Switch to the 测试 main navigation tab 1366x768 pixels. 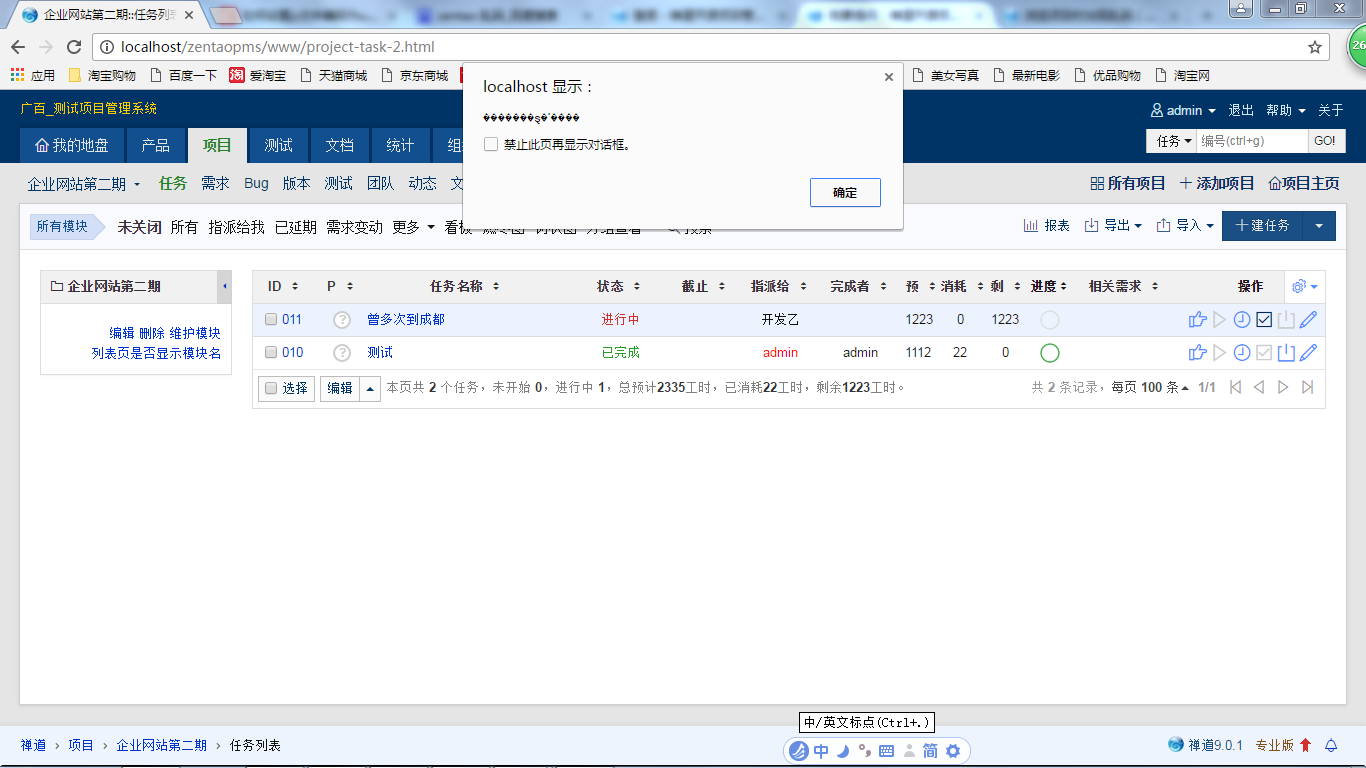pos(278,145)
